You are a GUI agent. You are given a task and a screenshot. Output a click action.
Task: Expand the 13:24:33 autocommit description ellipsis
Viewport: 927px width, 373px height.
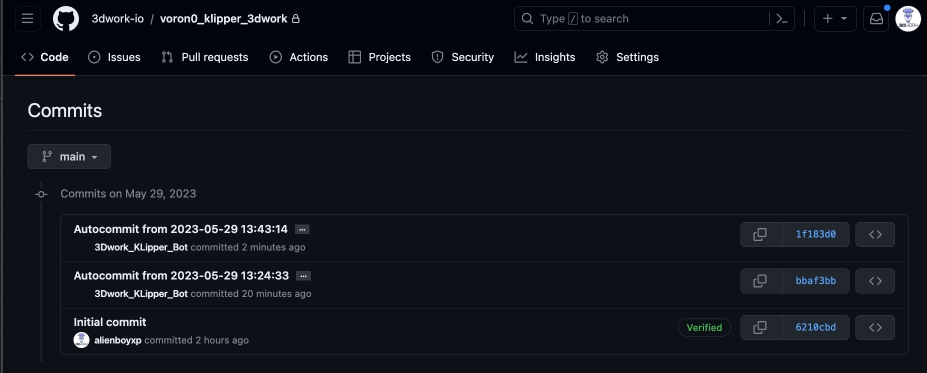click(303, 276)
